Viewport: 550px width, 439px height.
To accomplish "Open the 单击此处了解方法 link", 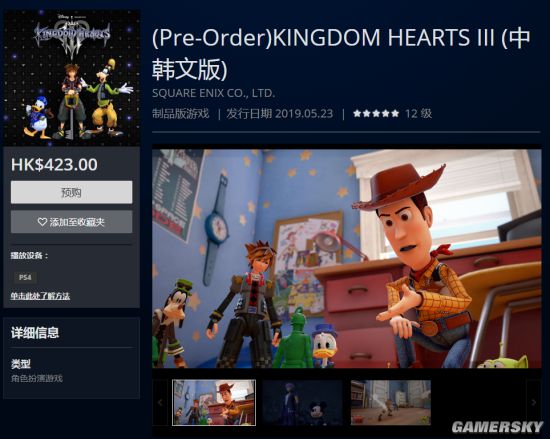I will [40, 296].
